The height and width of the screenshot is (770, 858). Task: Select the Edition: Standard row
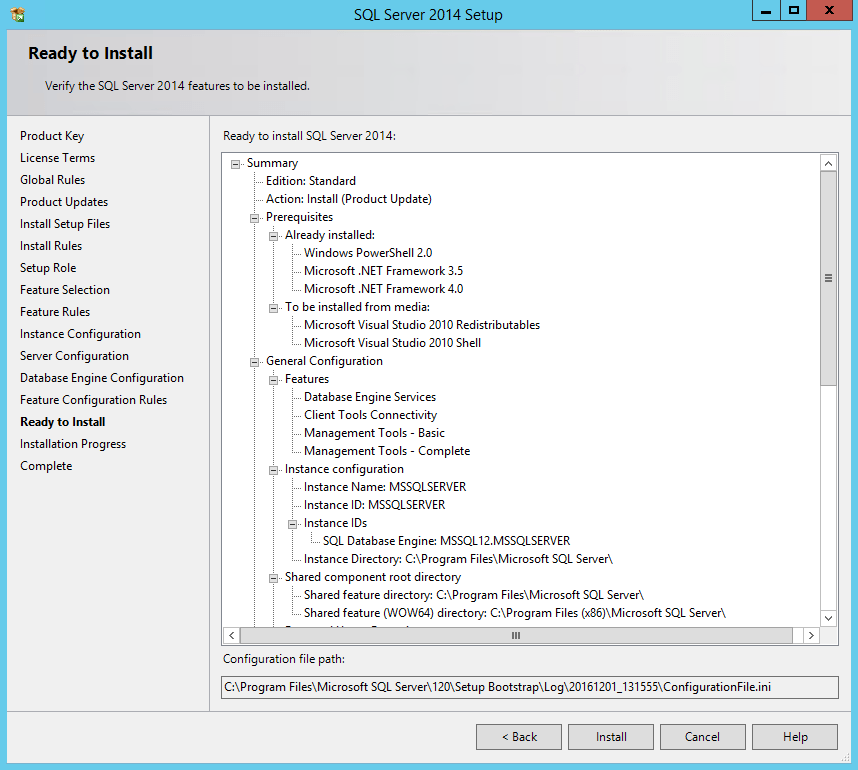tap(311, 181)
